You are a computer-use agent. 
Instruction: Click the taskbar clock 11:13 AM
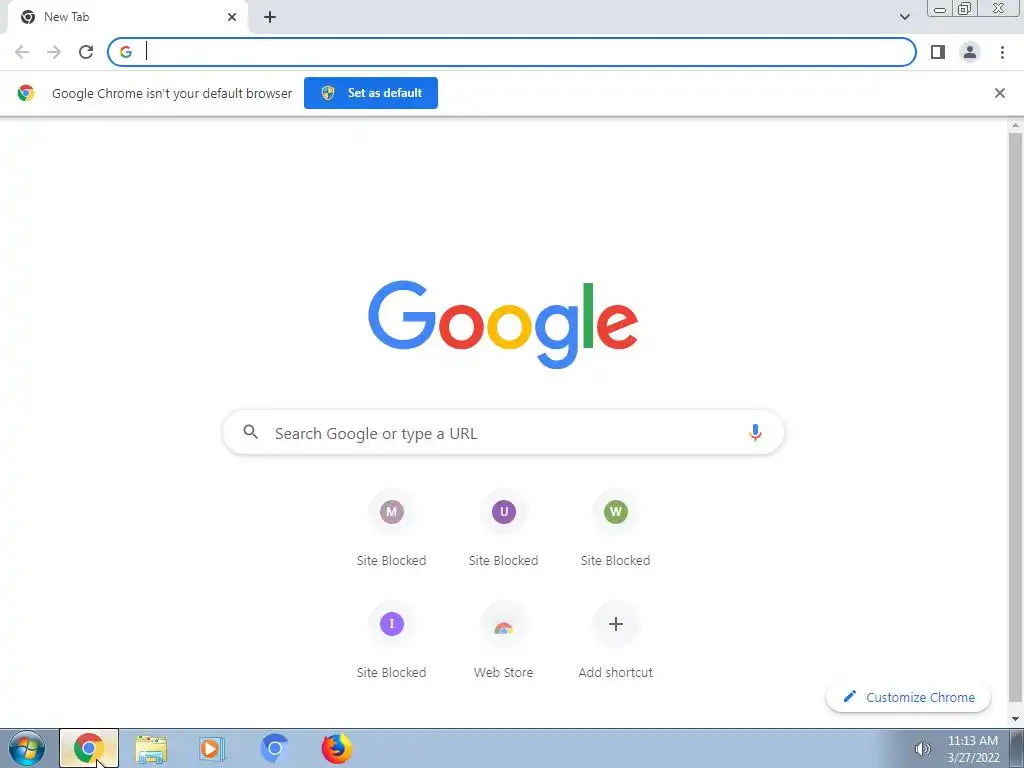972,741
